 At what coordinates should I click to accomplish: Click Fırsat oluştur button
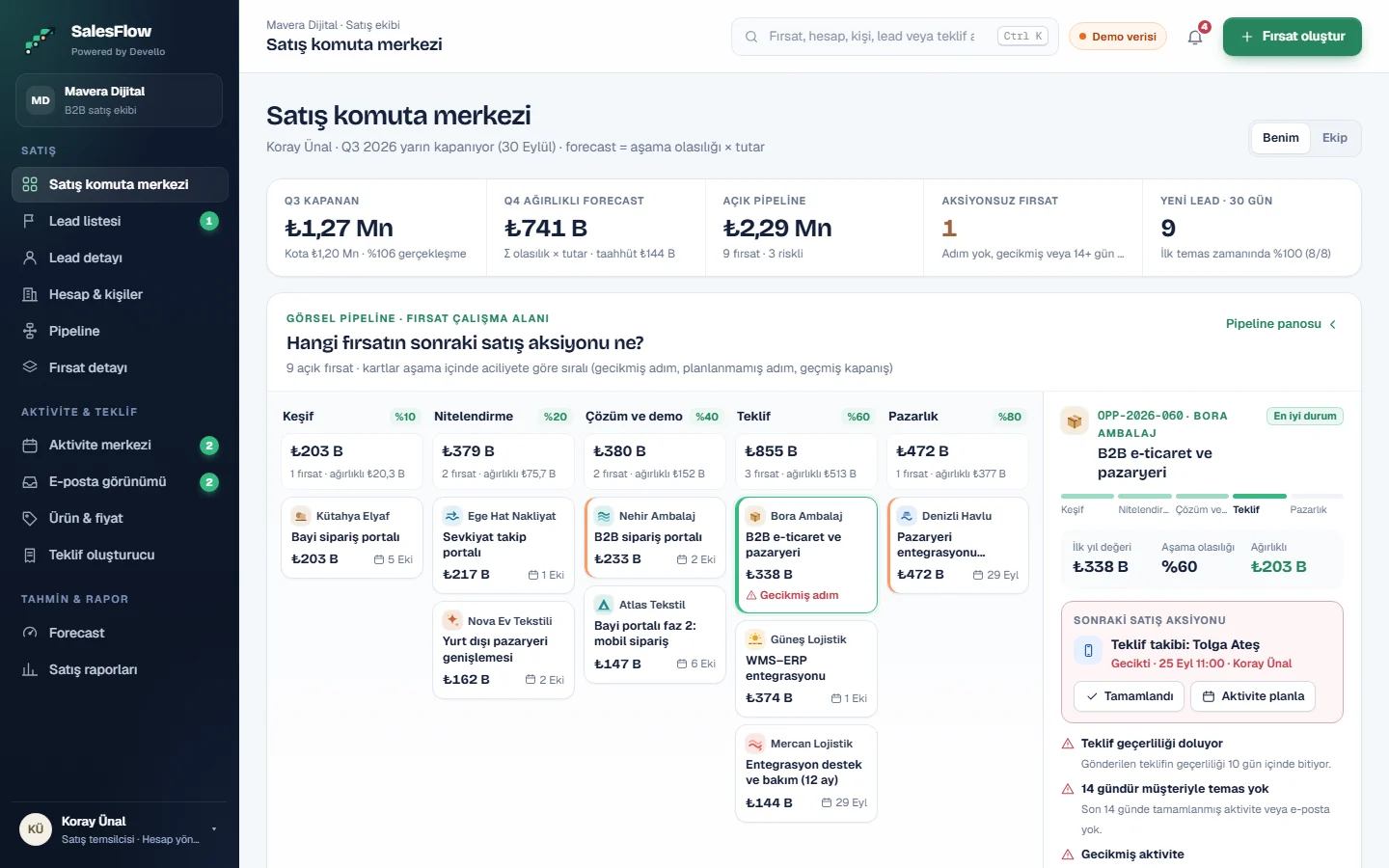[1293, 37]
